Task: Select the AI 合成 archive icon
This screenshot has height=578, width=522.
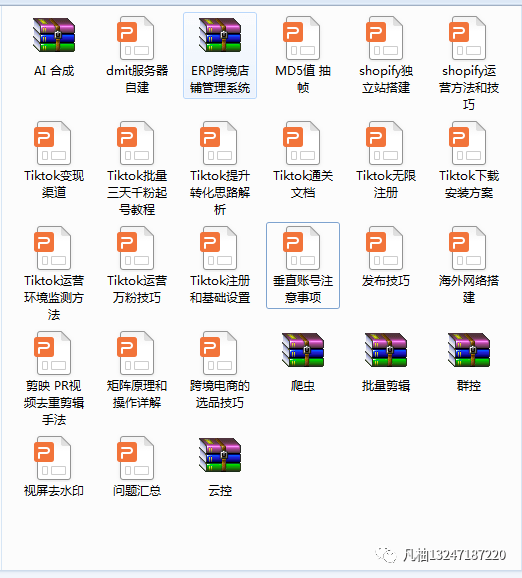Action: [54, 35]
